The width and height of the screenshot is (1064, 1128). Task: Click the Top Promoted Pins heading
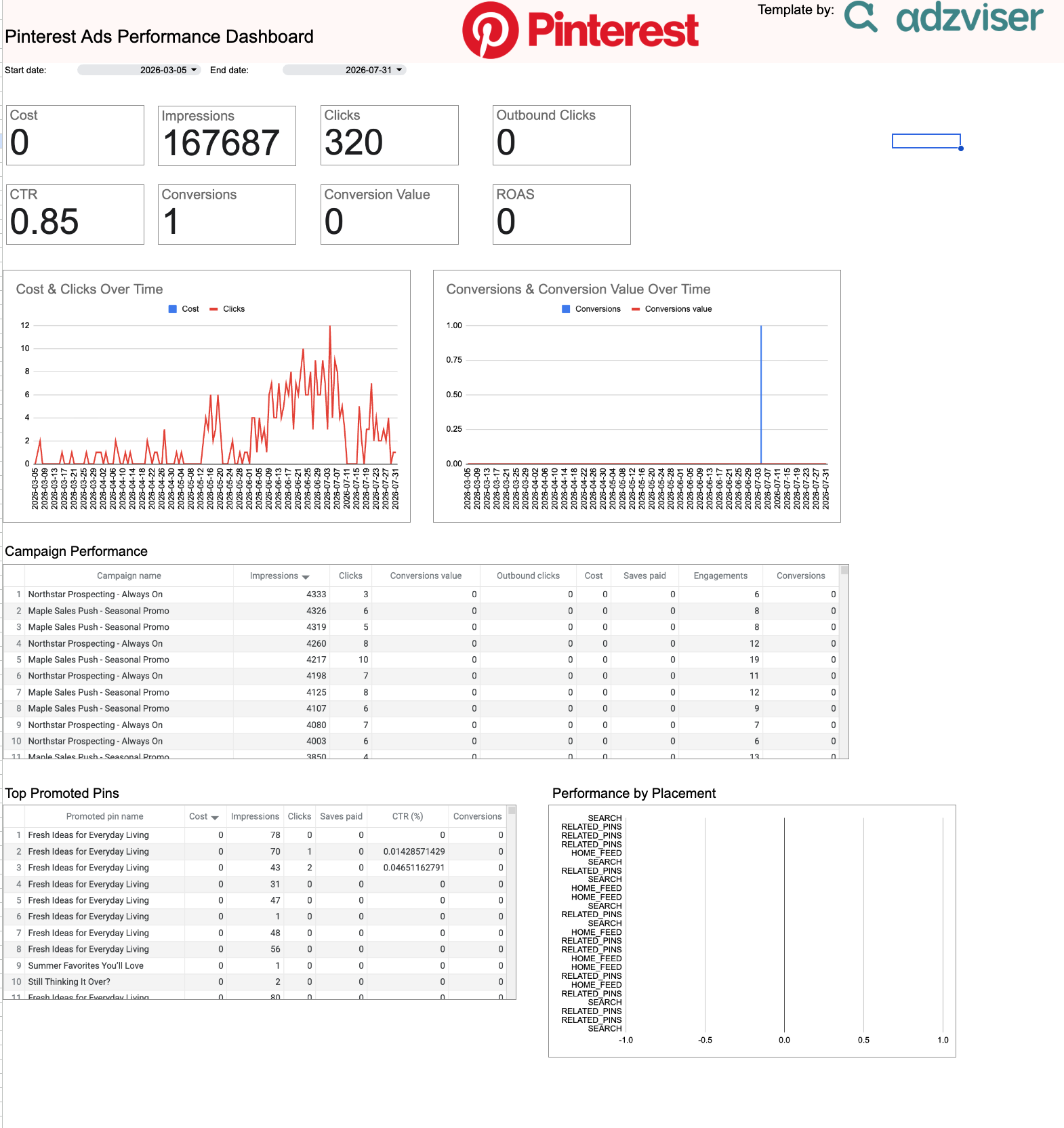[62, 793]
